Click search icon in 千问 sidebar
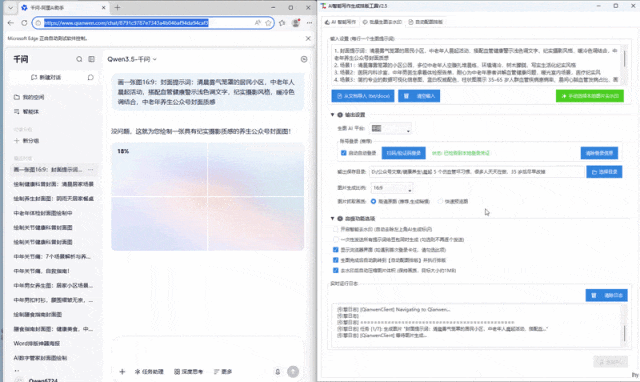This screenshot has height=382, width=640. (x=79, y=59)
